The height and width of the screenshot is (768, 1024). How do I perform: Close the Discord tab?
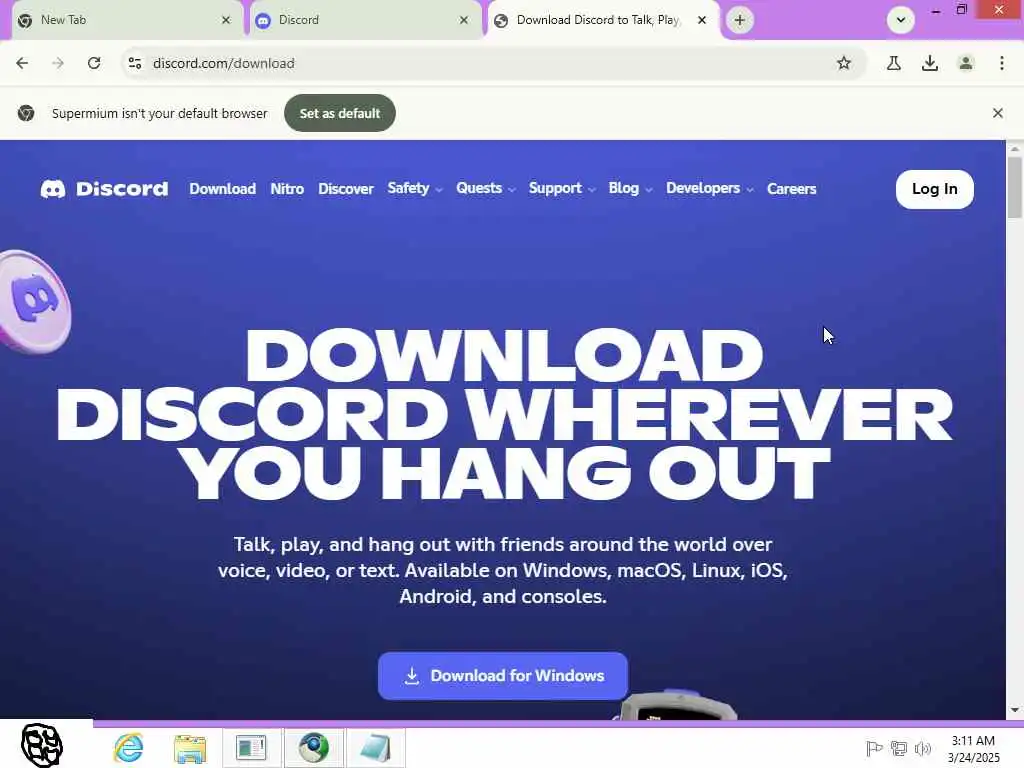pos(464,20)
